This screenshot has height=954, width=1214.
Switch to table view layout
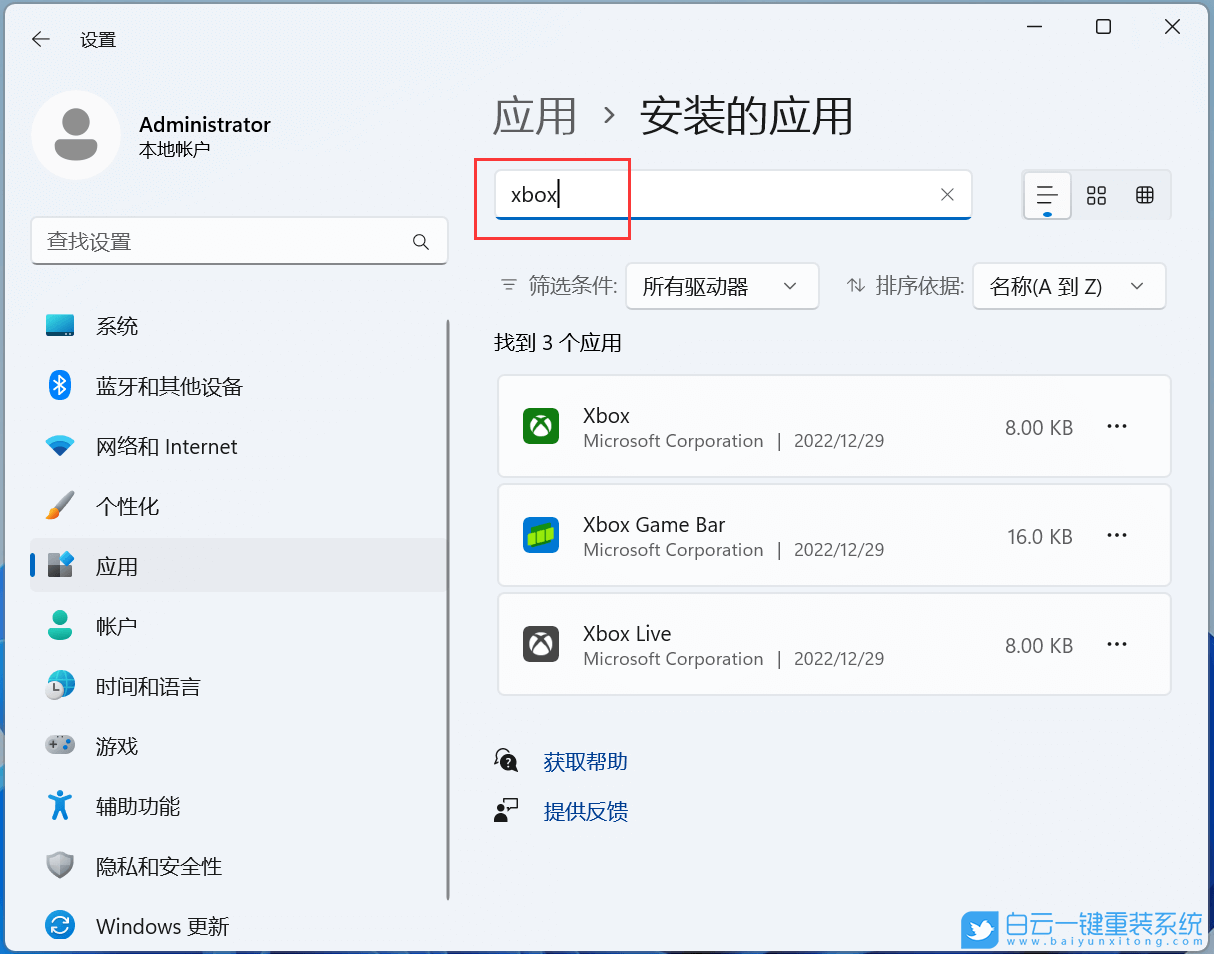pyautogui.click(x=1145, y=195)
